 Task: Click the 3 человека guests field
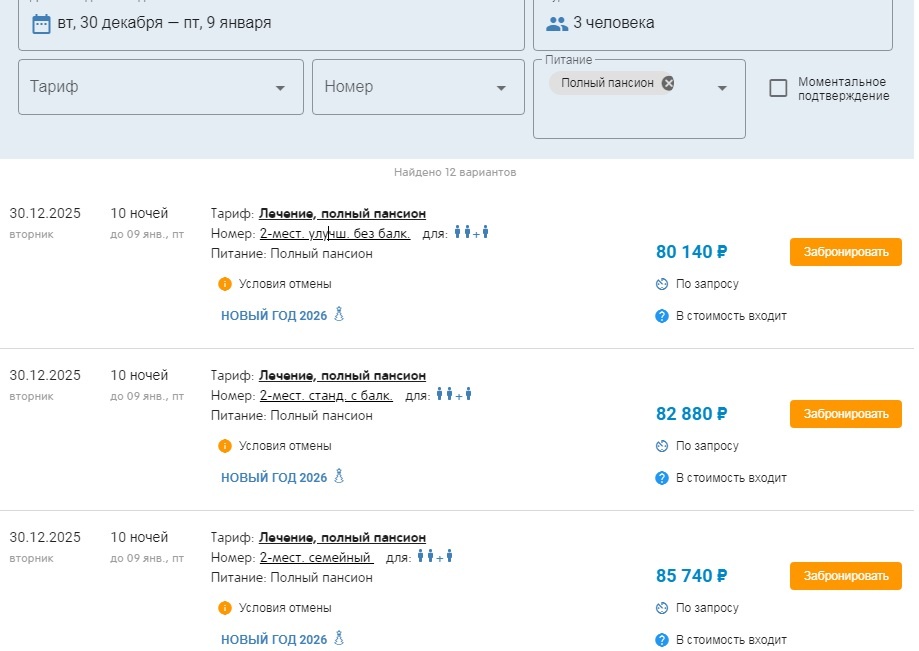(715, 23)
